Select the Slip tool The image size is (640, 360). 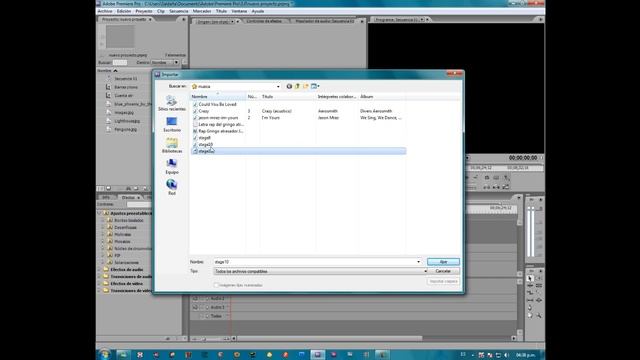click(x=530, y=300)
